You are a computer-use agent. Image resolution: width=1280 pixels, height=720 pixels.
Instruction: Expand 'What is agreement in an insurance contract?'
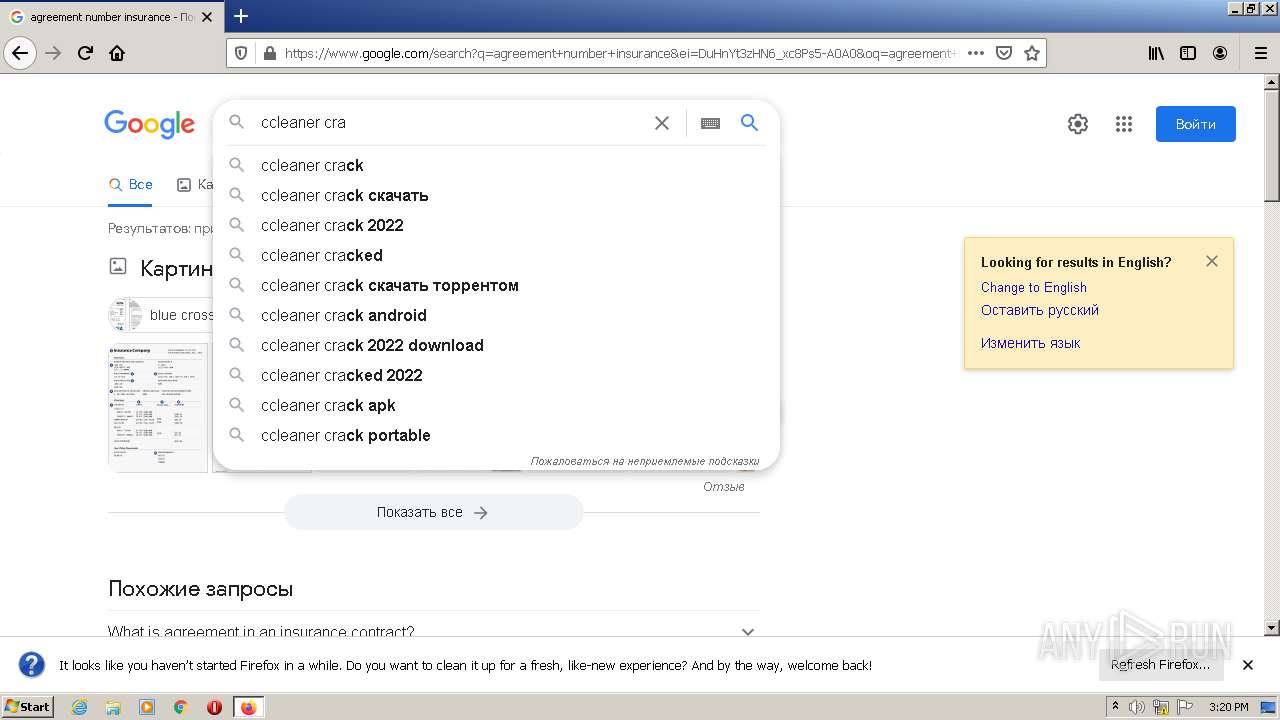[x=433, y=630]
